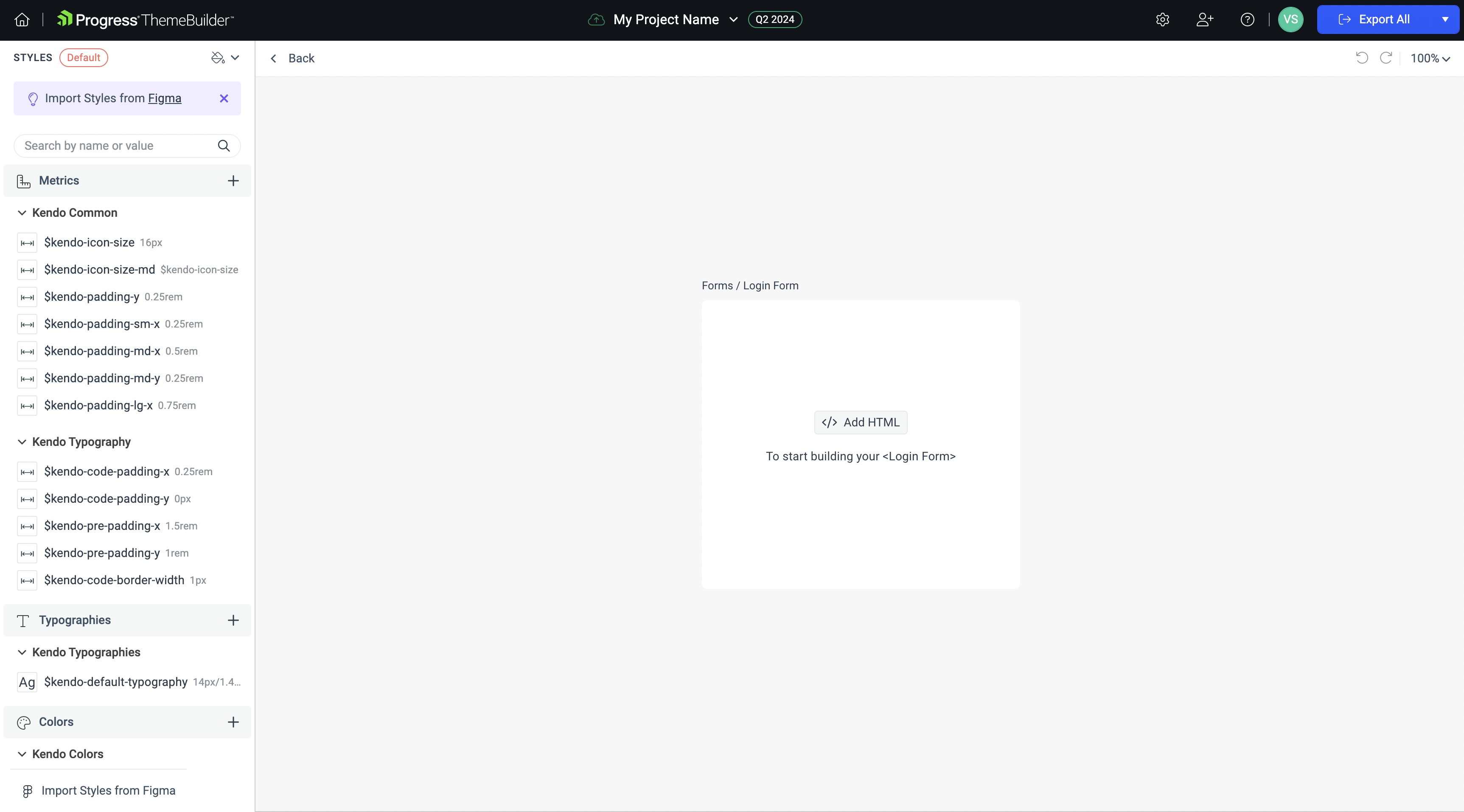Click the Login Form empty canvas
Image resolution: width=1464 pixels, height=812 pixels.
click(861, 444)
